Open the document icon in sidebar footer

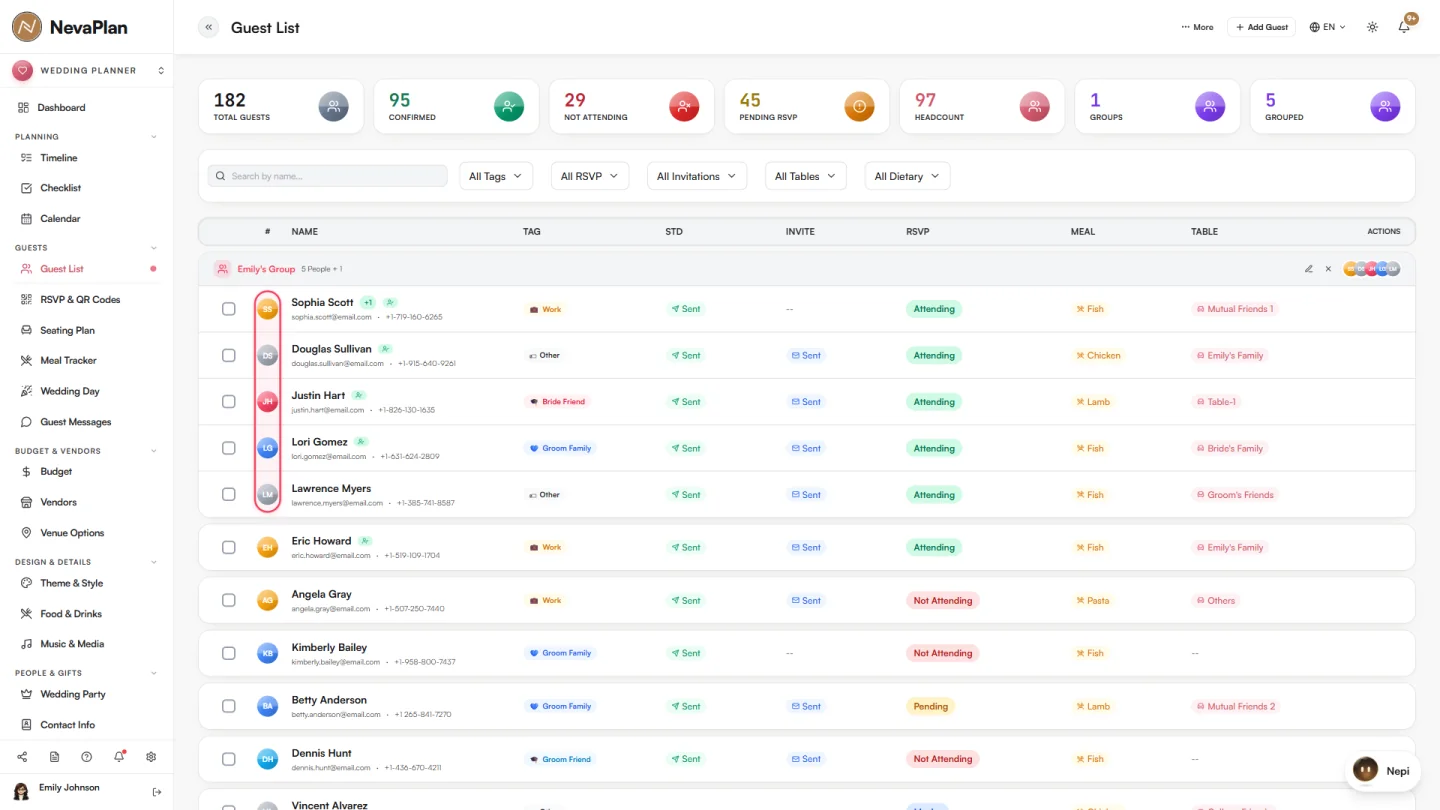[55, 757]
